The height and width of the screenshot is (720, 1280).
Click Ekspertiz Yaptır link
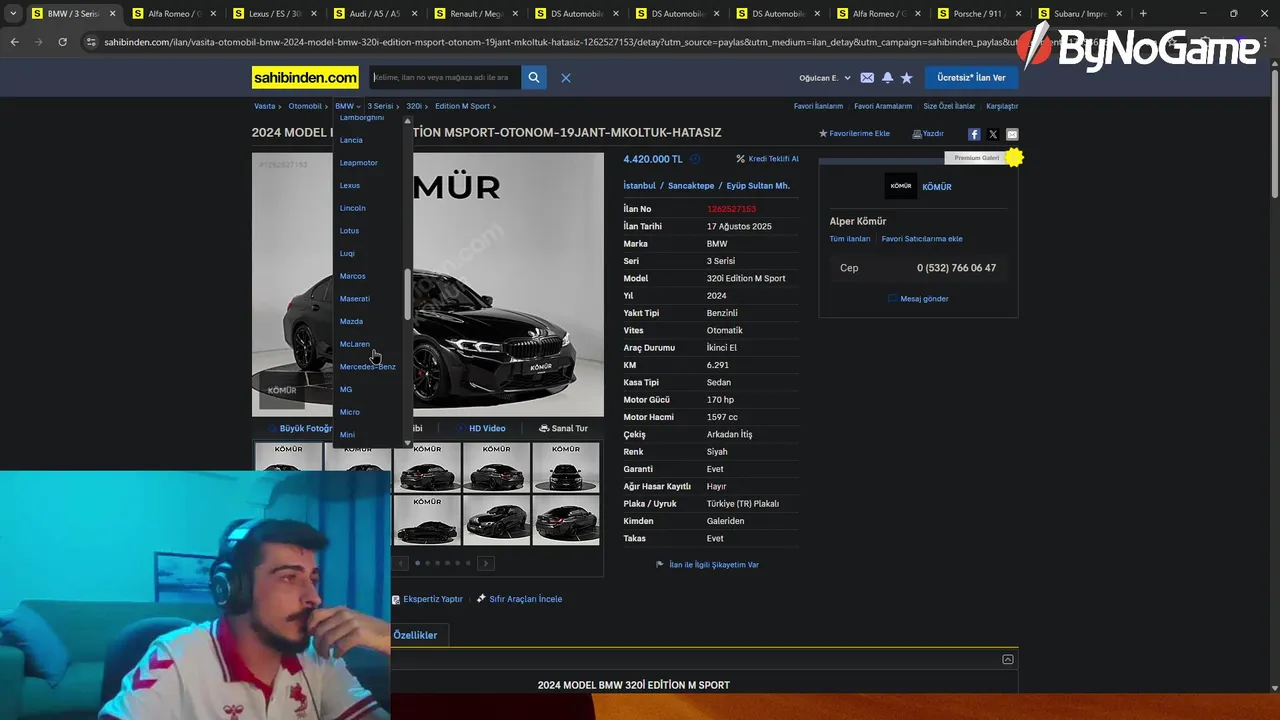427,599
